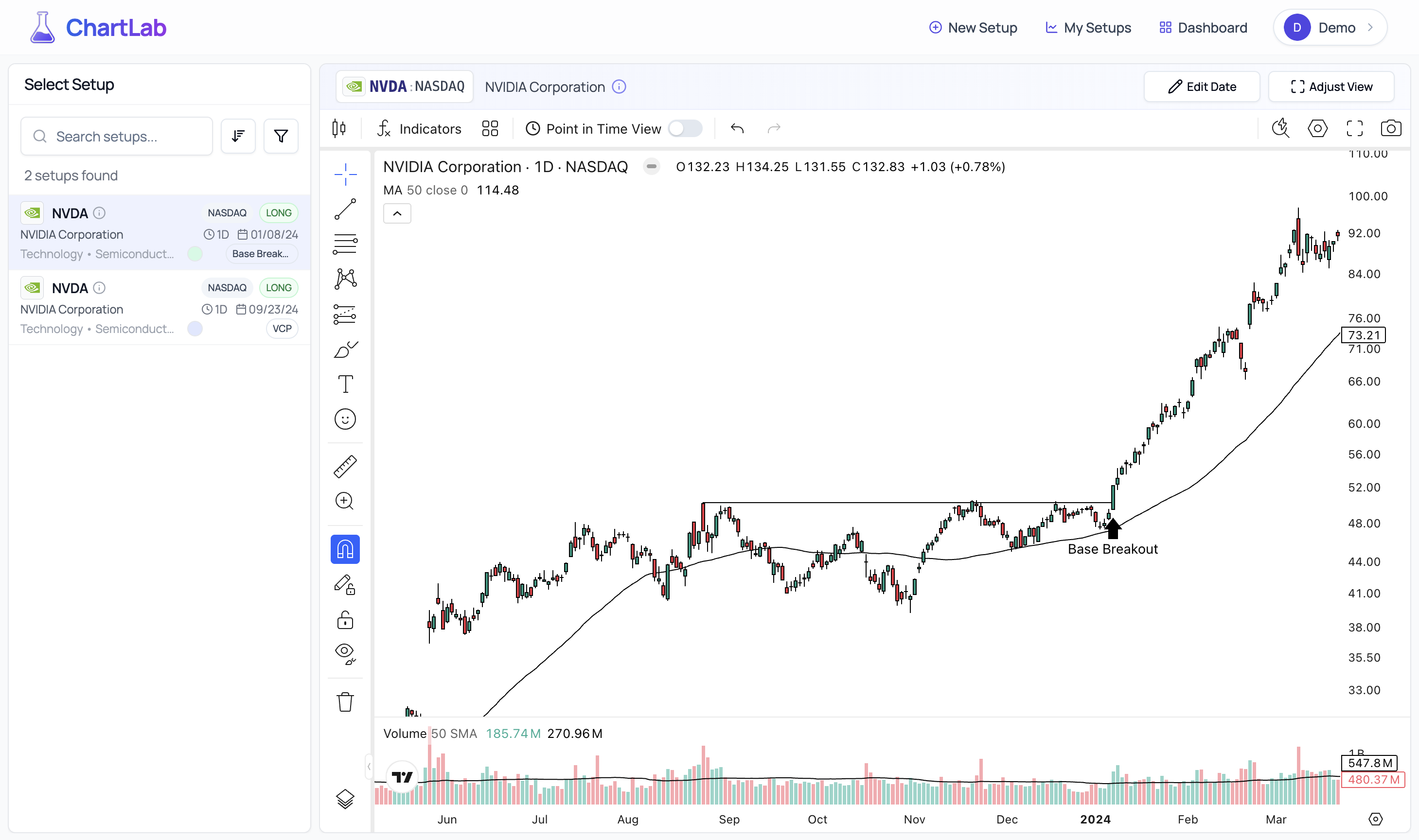Select the ruler measure tool
The image size is (1419, 840).
(345, 466)
